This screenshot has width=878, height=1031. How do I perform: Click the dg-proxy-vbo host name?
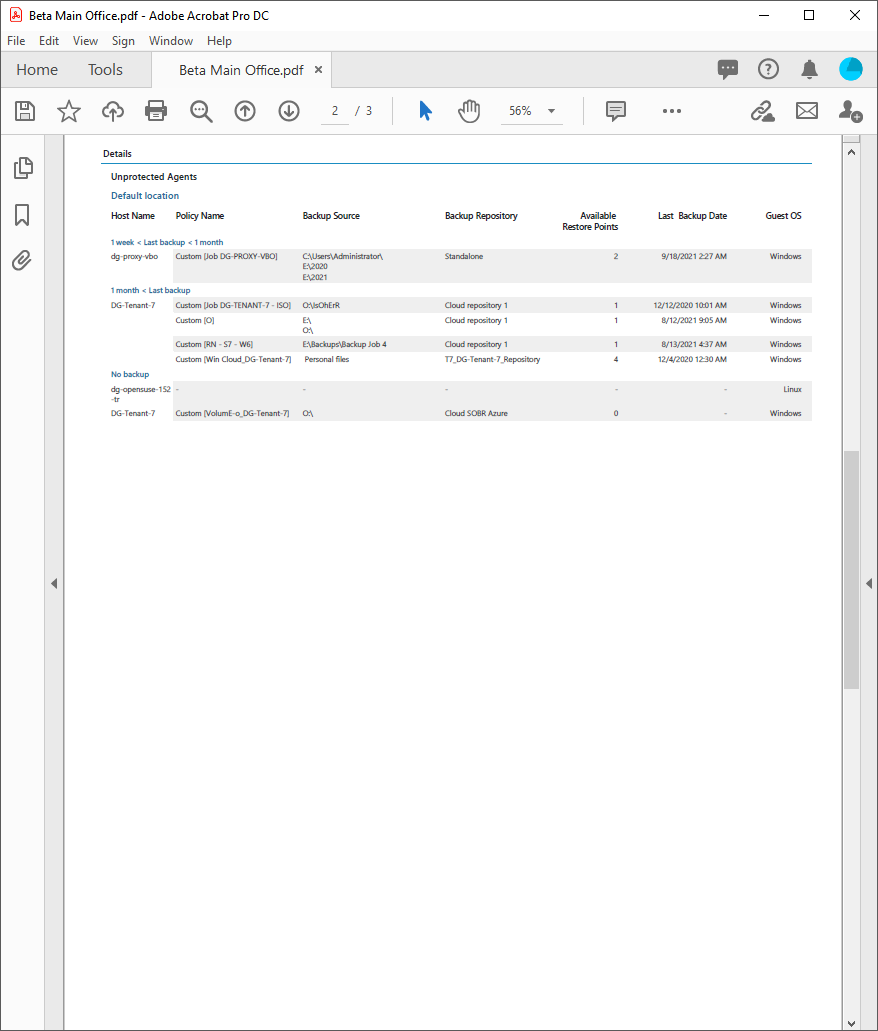[134, 256]
